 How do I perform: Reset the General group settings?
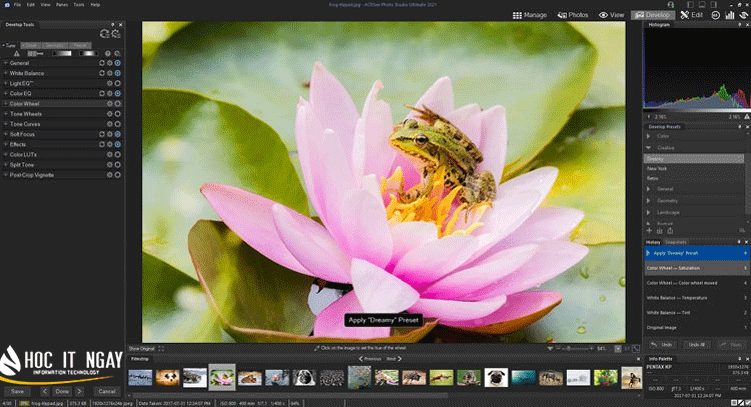(x=102, y=63)
